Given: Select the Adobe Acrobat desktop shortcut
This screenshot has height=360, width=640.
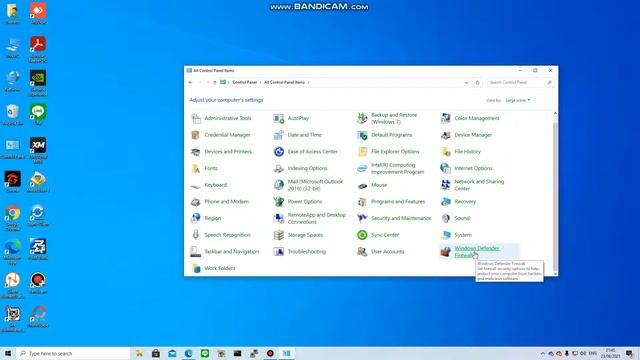Looking at the screenshot, I should click(38, 49).
